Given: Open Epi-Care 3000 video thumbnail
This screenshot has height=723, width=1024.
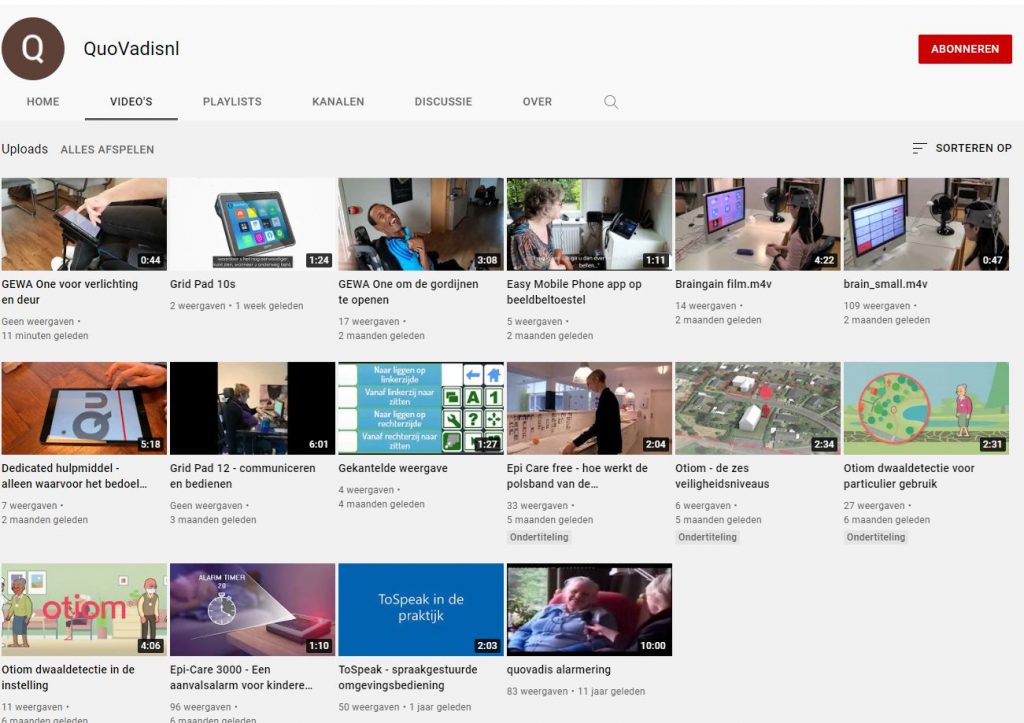Looking at the screenshot, I should (252, 609).
